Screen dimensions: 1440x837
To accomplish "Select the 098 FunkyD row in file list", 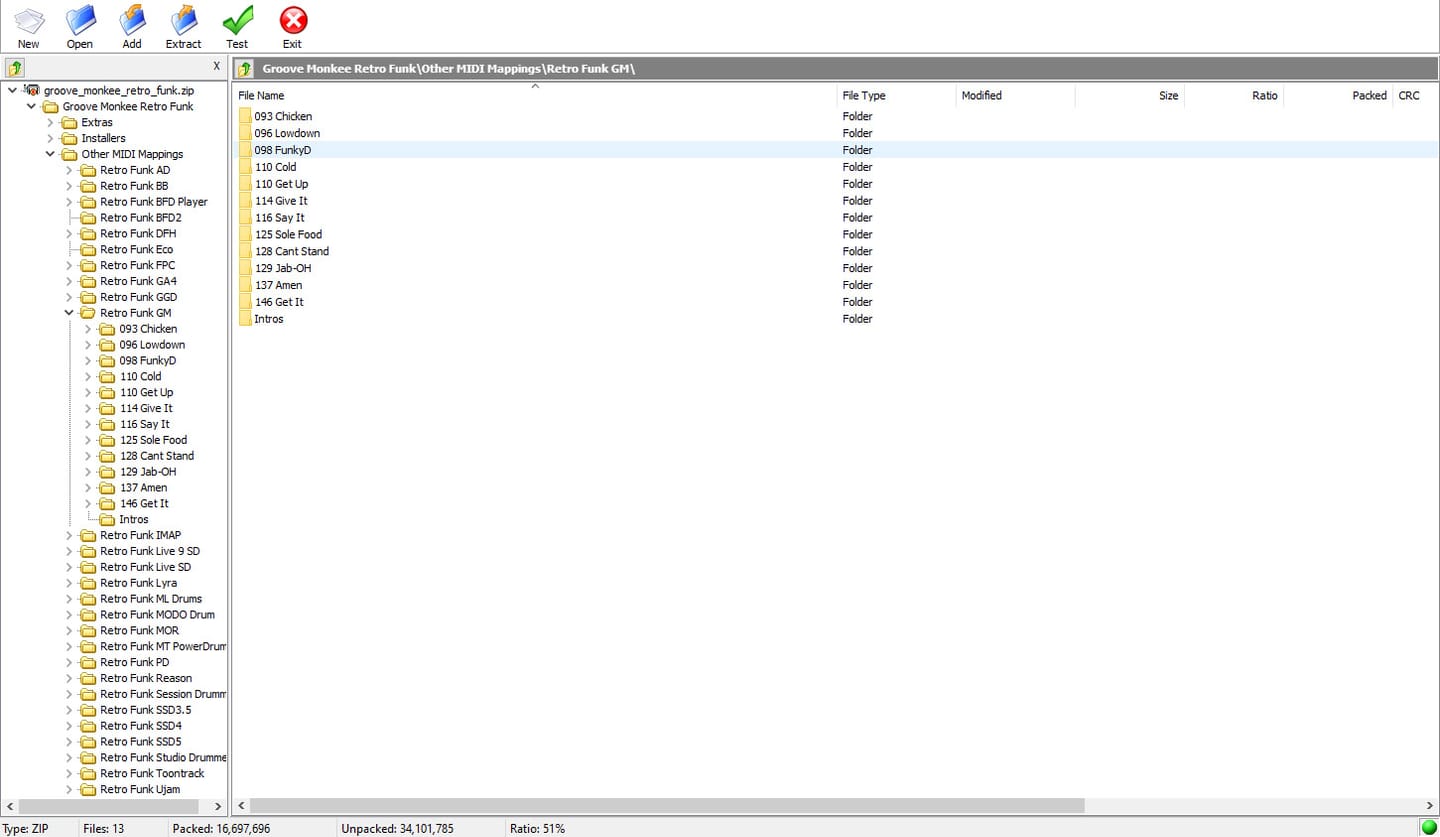I will 835,150.
